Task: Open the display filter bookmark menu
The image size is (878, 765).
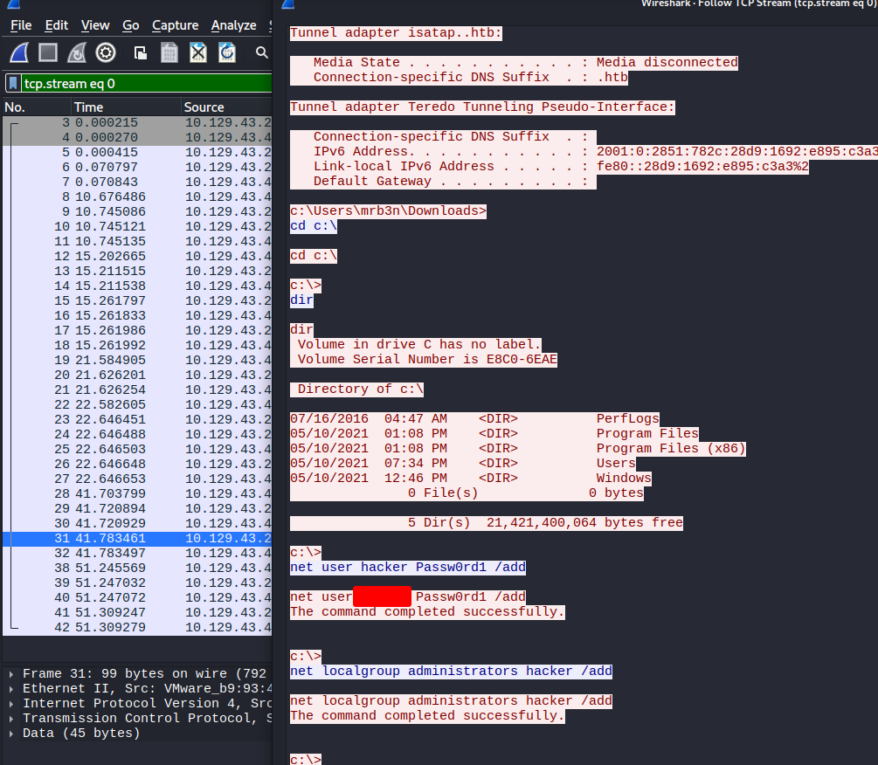Action: tap(13, 83)
